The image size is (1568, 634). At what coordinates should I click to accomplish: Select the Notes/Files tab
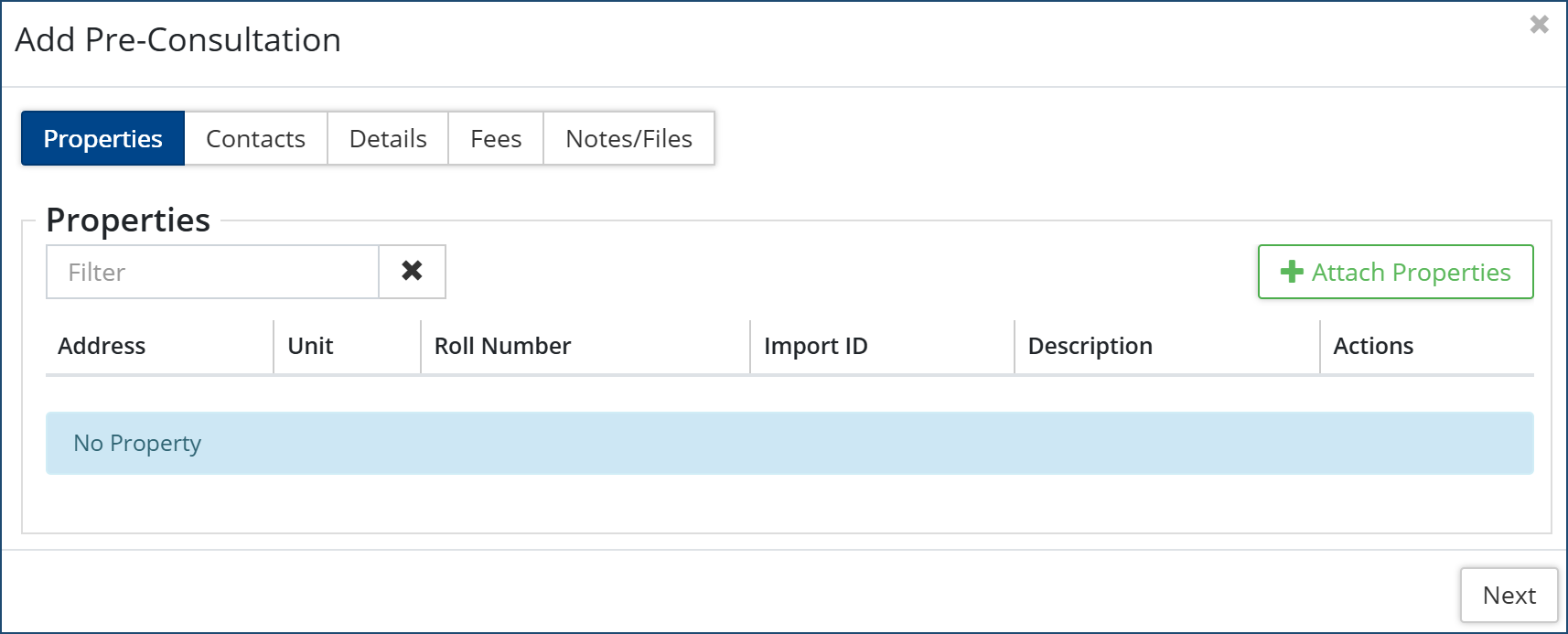(x=628, y=139)
